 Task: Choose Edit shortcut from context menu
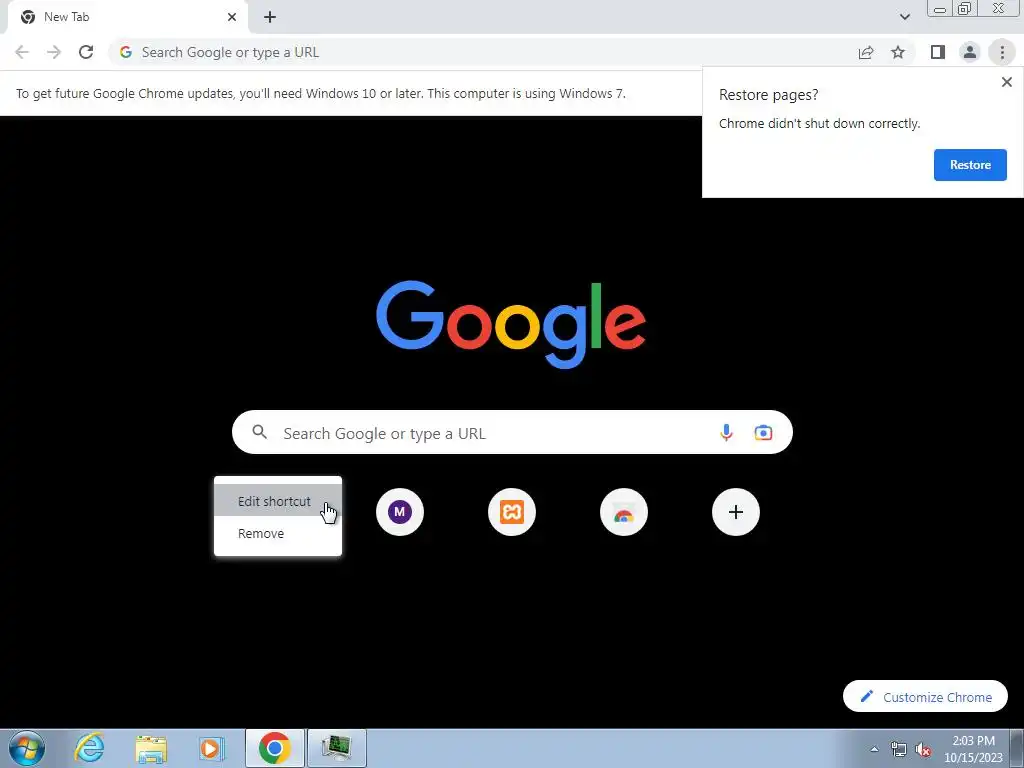(x=278, y=501)
